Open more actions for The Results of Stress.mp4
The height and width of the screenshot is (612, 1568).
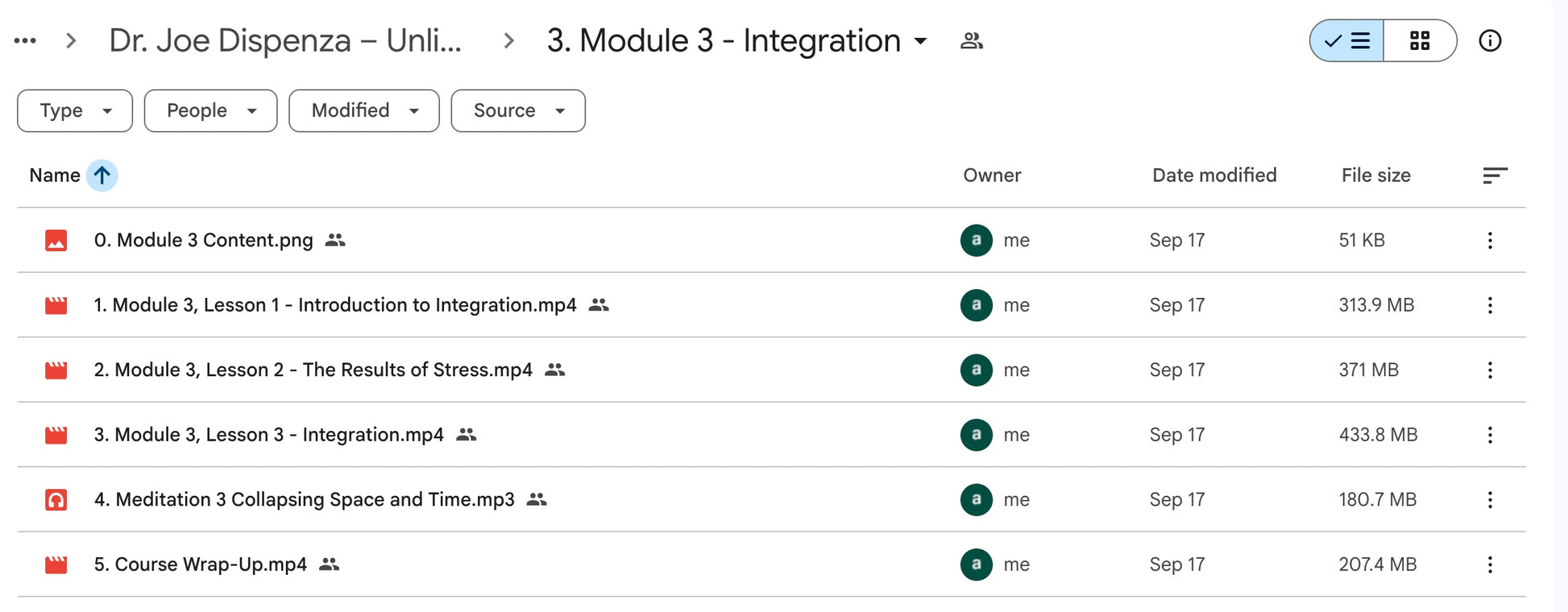[1490, 370]
